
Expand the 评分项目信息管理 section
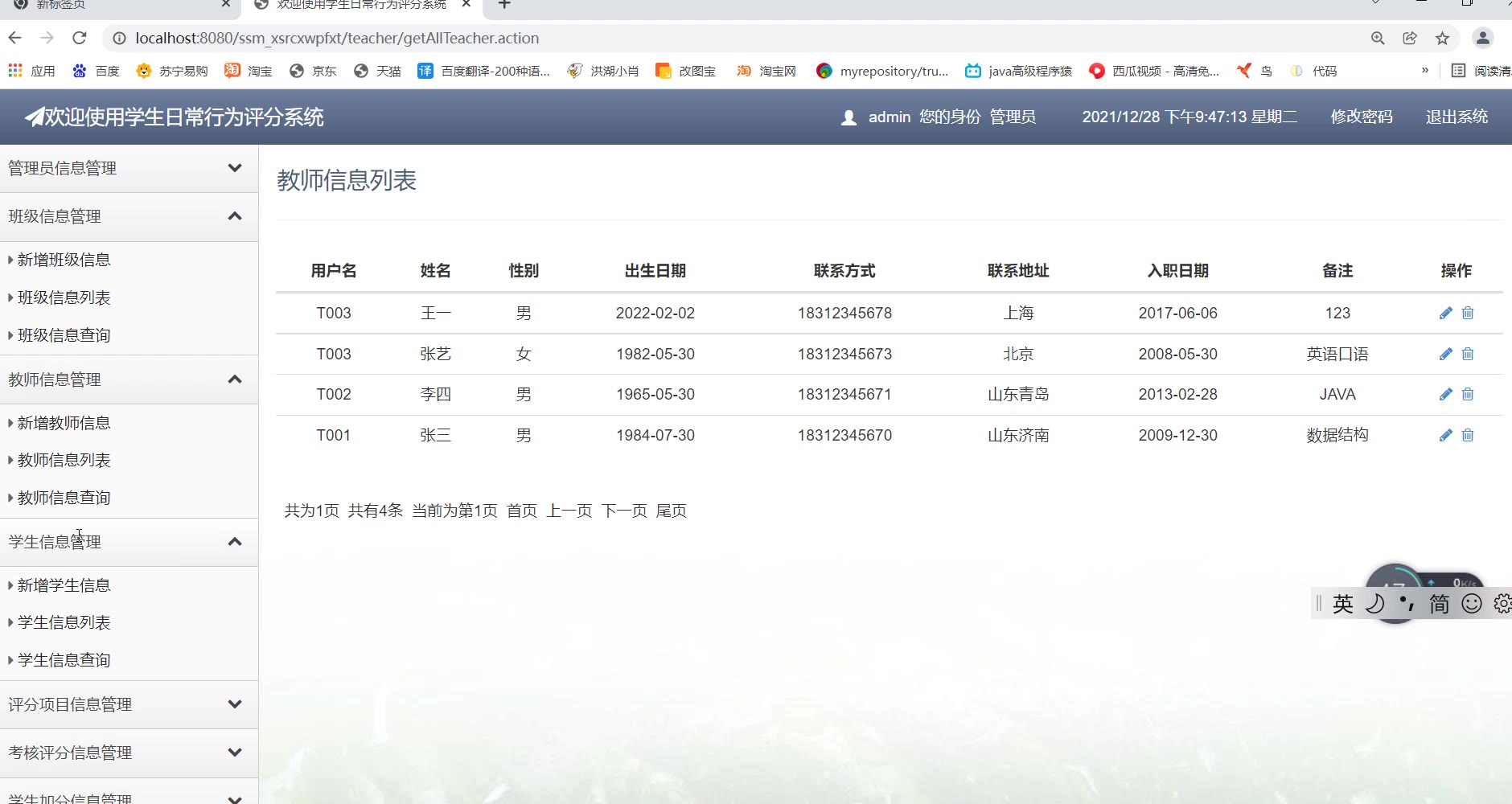[129, 704]
